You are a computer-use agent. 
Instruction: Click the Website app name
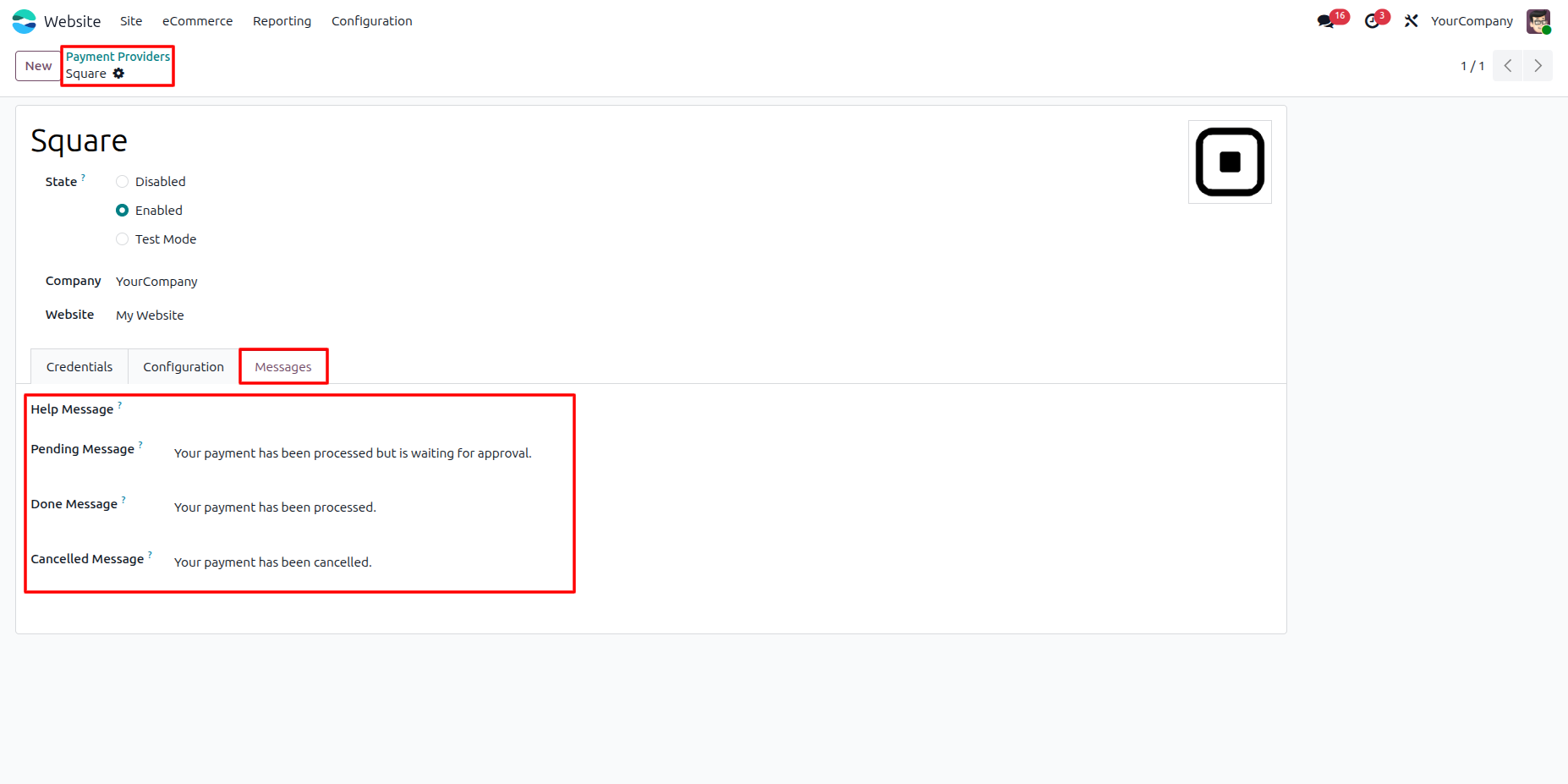[72, 21]
